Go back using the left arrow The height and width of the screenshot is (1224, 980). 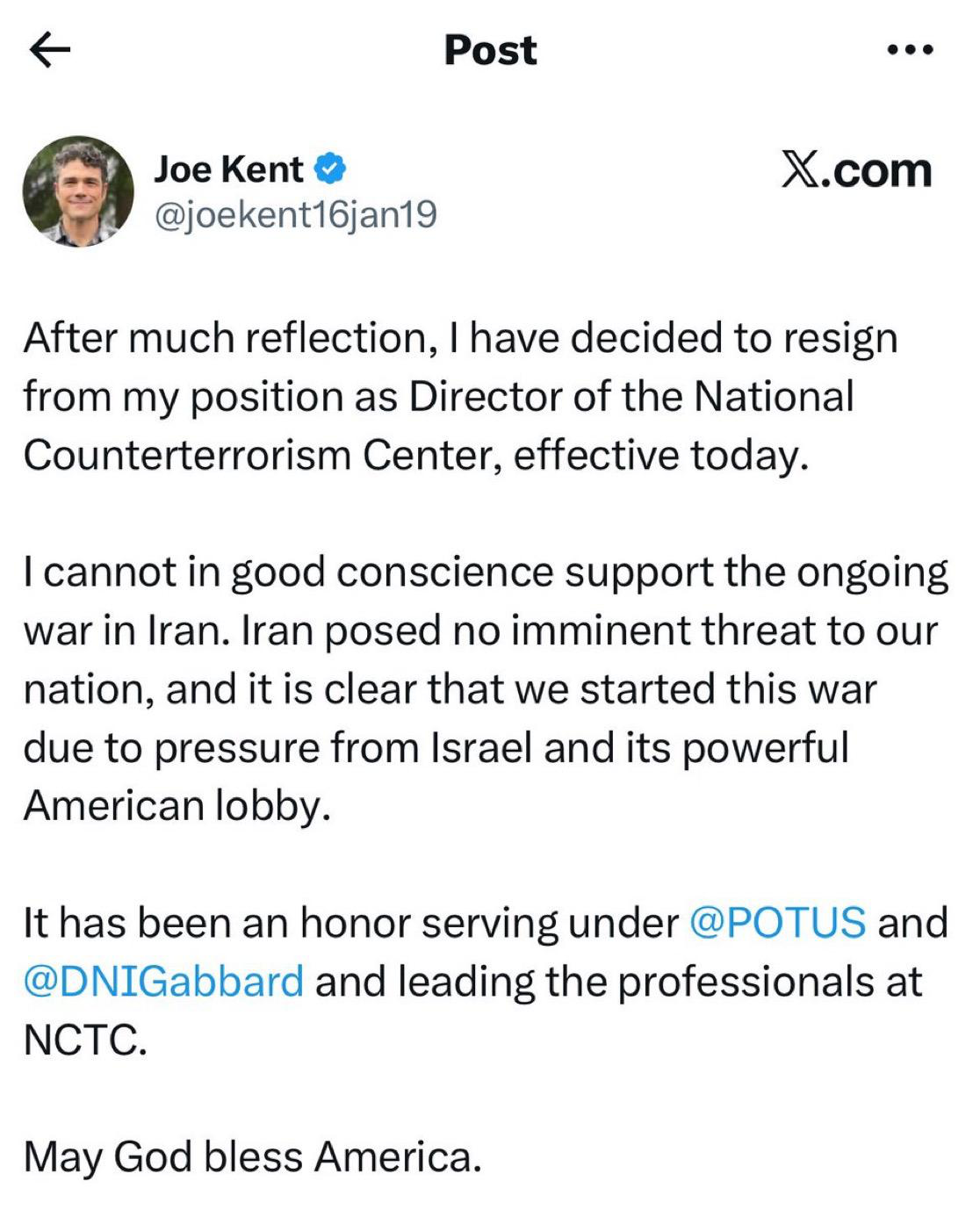pyautogui.click(x=49, y=50)
